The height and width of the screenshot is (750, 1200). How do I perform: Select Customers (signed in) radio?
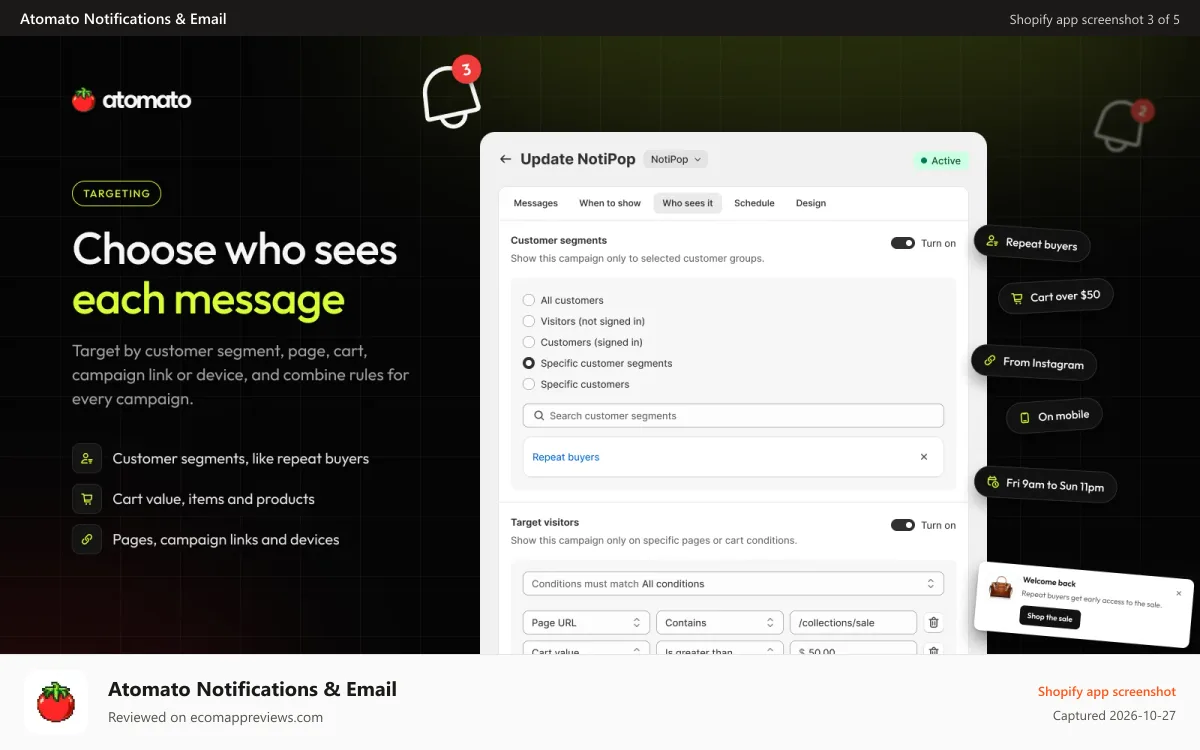click(x=529, y=342)
